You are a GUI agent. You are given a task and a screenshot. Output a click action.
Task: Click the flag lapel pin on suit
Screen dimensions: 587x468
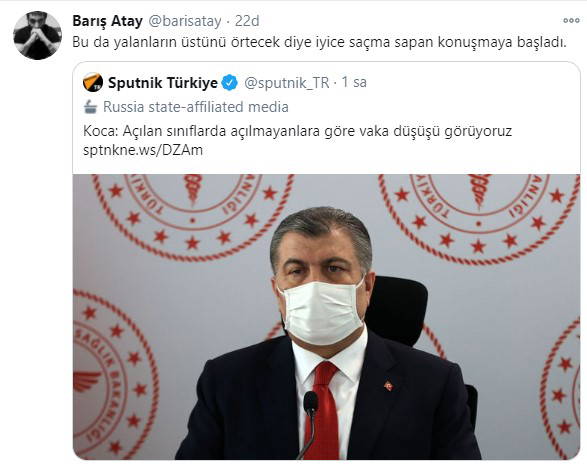(x=389, y=386)
